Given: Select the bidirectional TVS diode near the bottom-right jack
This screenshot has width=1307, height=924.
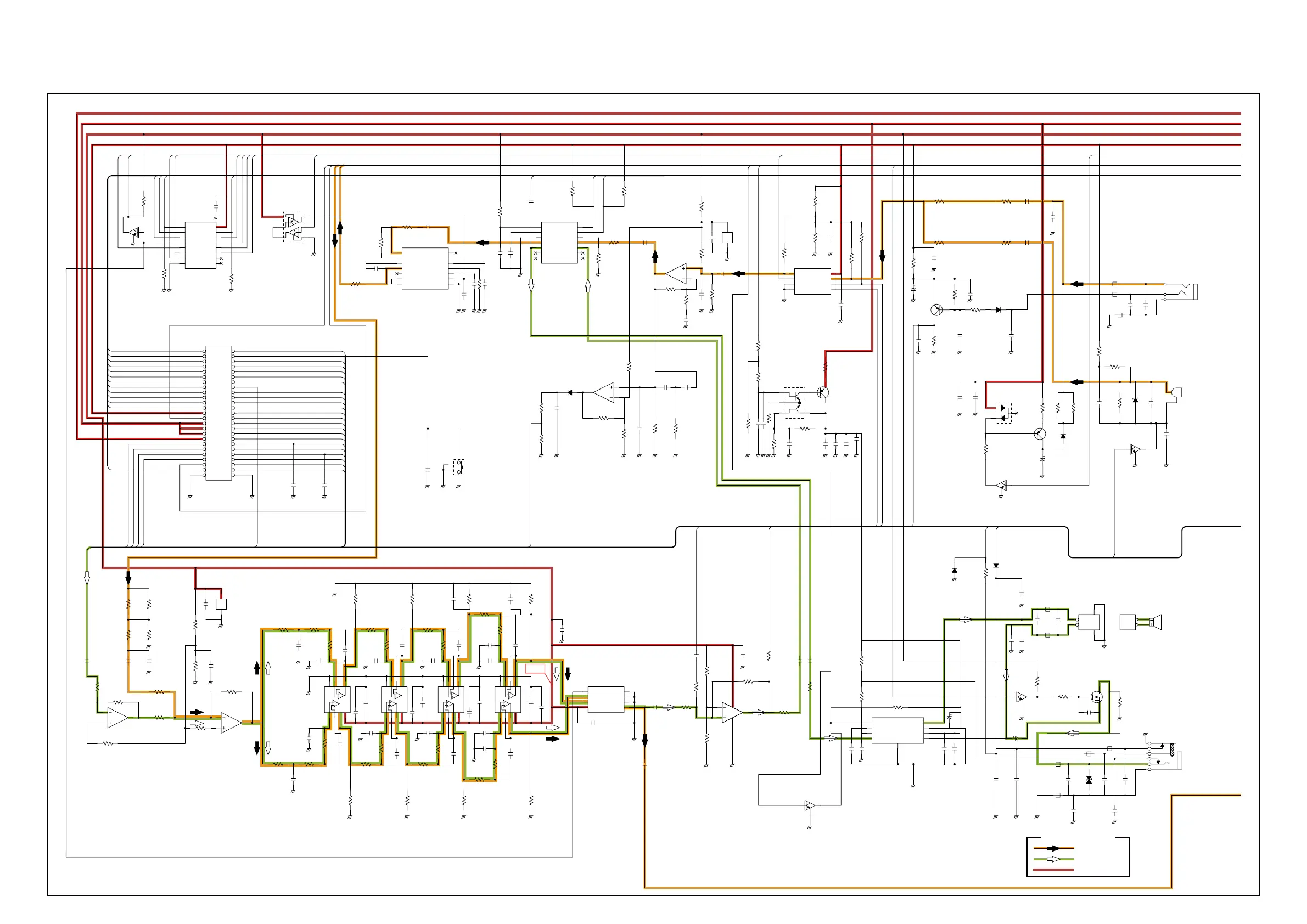Looking at the screenshot, I should pyautogui.click(x=1089, y=780).
